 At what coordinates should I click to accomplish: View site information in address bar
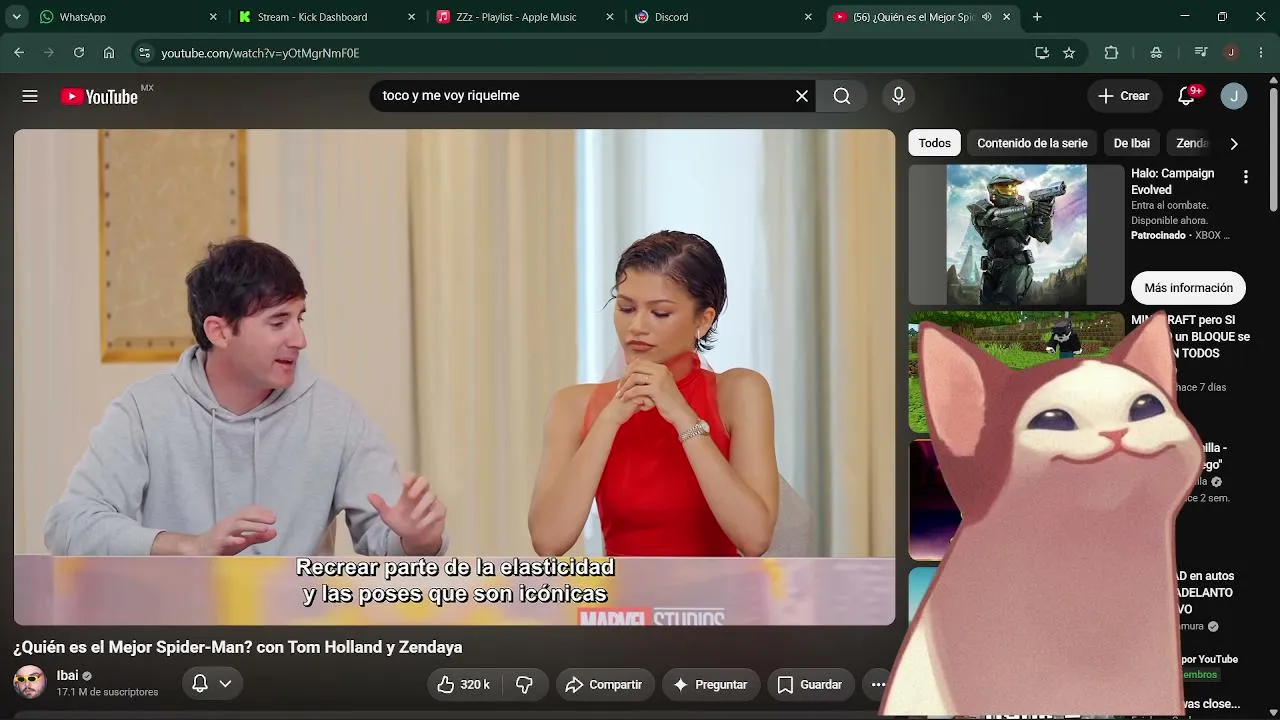[144, 53]
